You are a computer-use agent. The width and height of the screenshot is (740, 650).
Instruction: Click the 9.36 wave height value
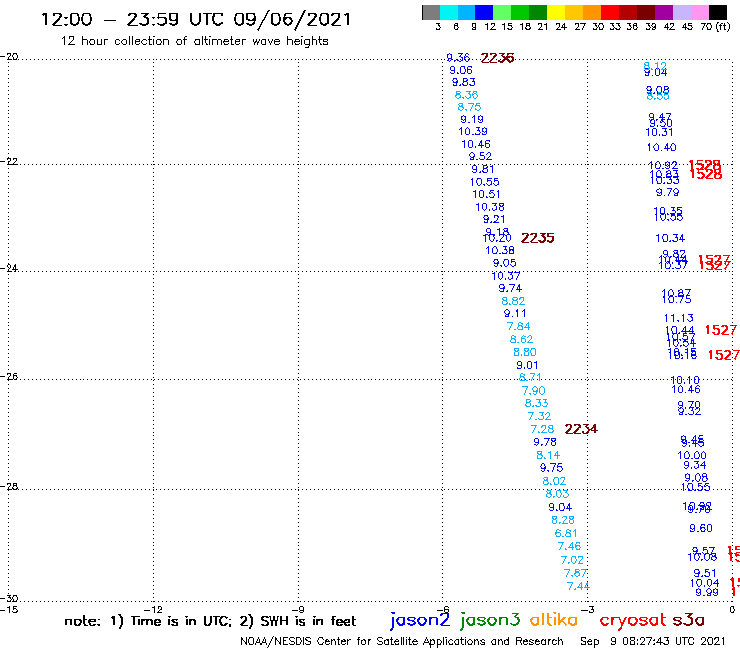coord(458,58)
